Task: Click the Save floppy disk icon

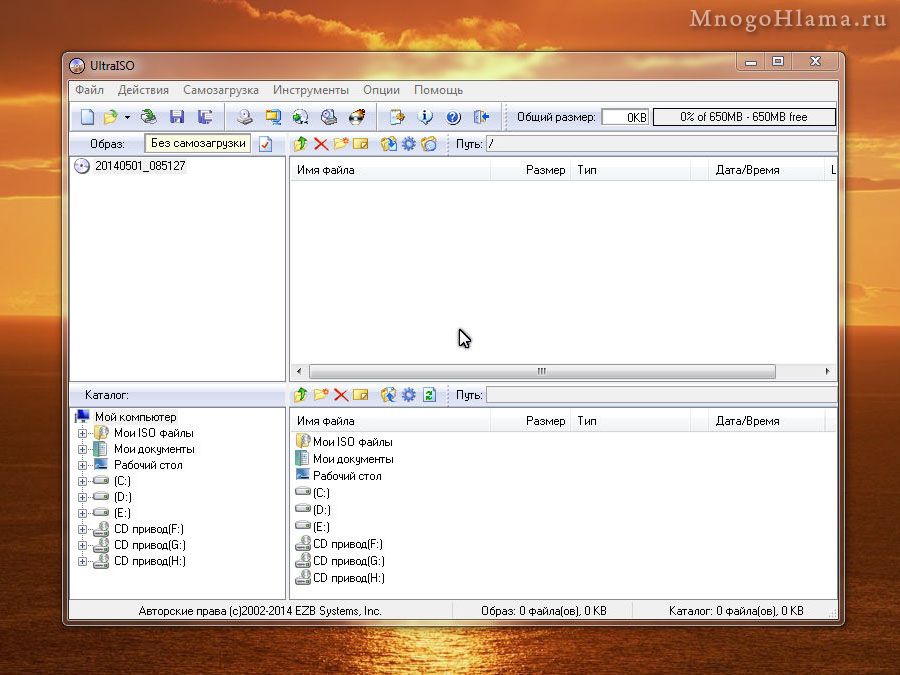Action: [177, 117]
